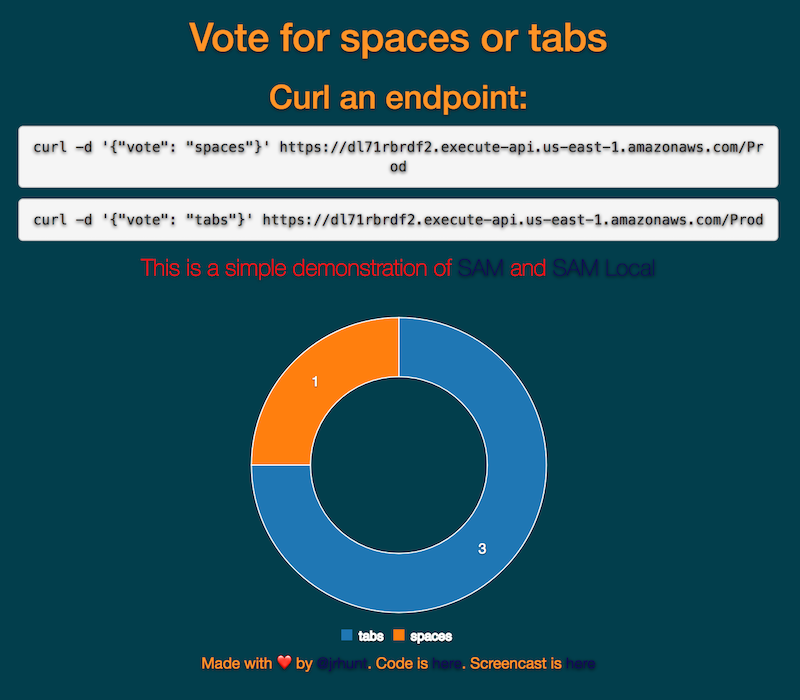Viewport: 800px width, 700px height.
Task: Click the value 3 on the chart
Action: click(482, 548)
